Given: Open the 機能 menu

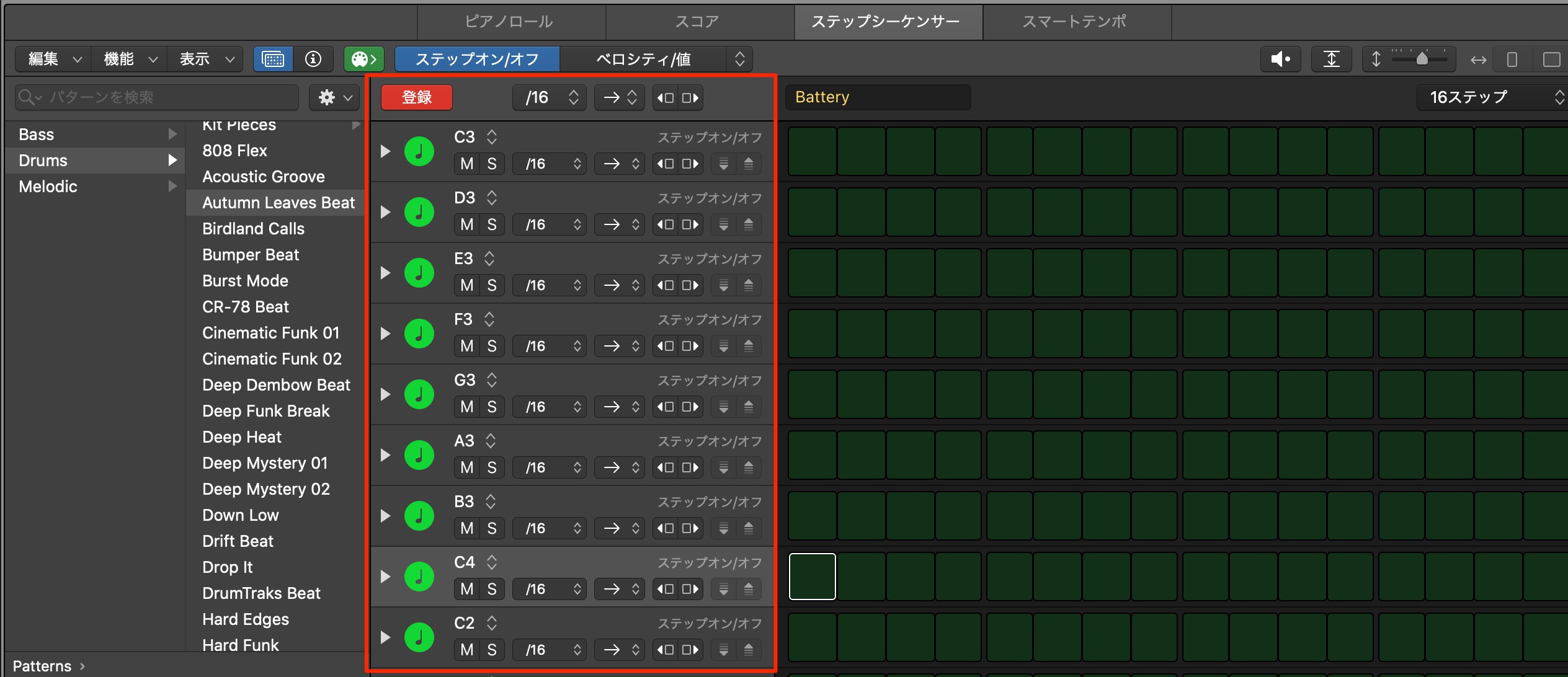Looking at the screenshot, I should click(x=129, y=59).
